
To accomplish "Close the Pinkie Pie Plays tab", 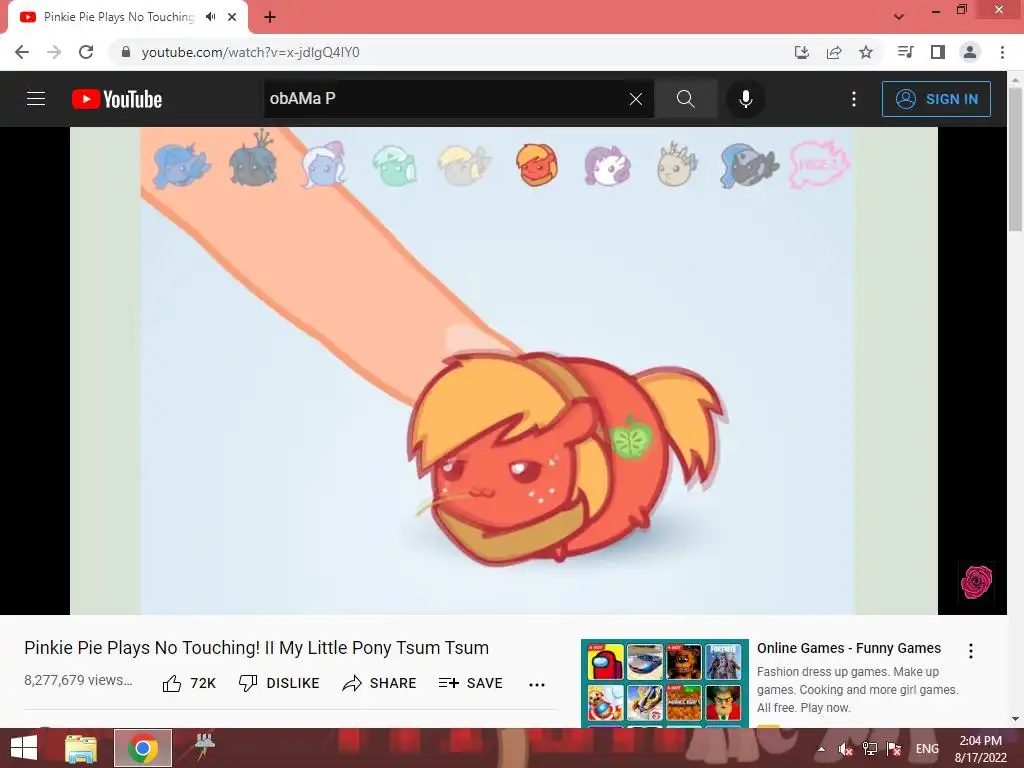I will coord(232,17).
